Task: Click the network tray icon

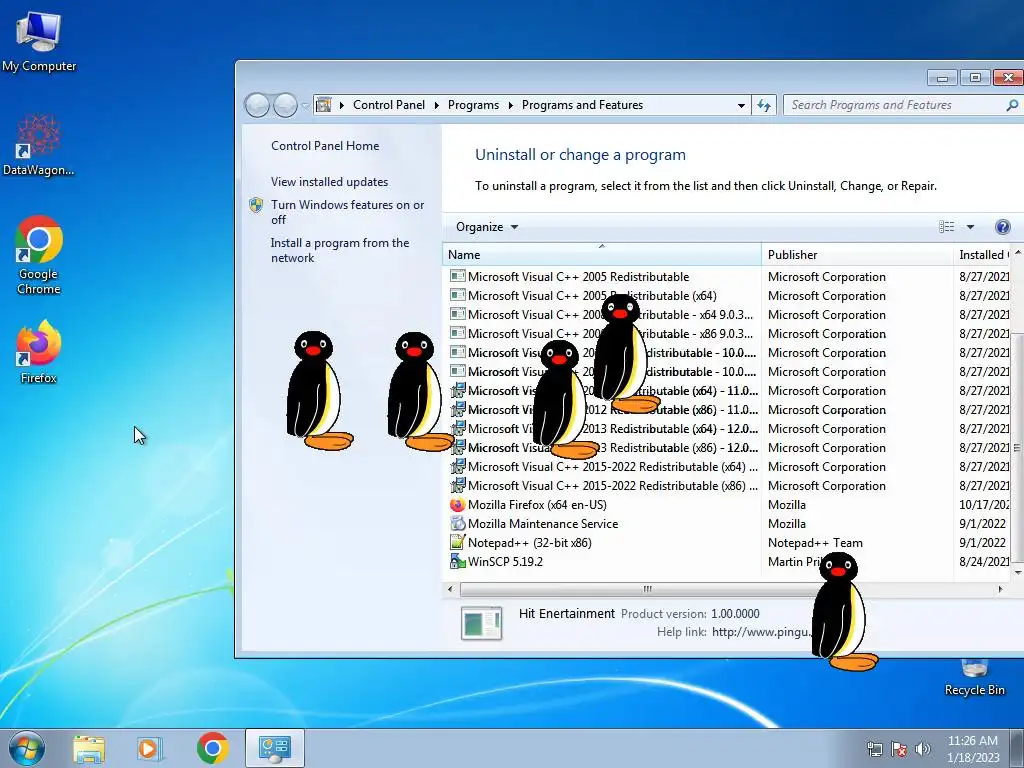Action: pyautogui.click(x=874, y=749)
